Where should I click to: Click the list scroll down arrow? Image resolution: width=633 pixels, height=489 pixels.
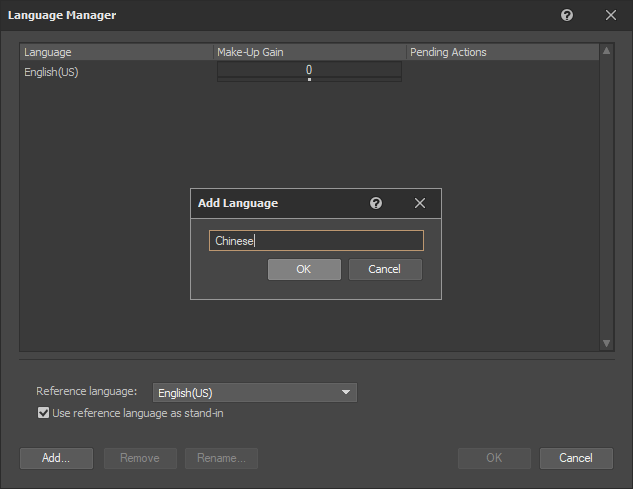[x=606, y=343]
